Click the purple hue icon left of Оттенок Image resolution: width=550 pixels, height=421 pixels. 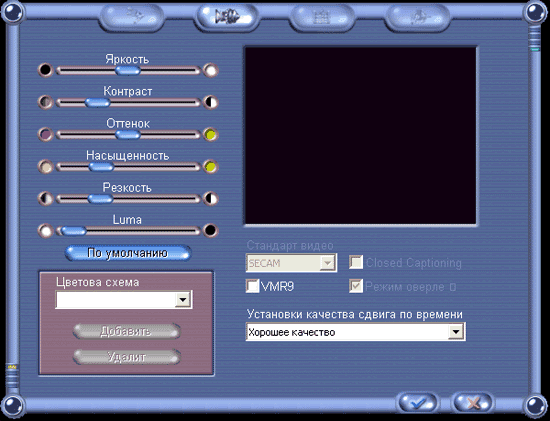(45, 134)
